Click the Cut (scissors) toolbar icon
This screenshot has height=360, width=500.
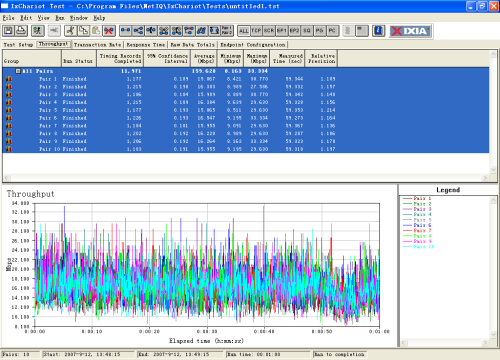70,31
